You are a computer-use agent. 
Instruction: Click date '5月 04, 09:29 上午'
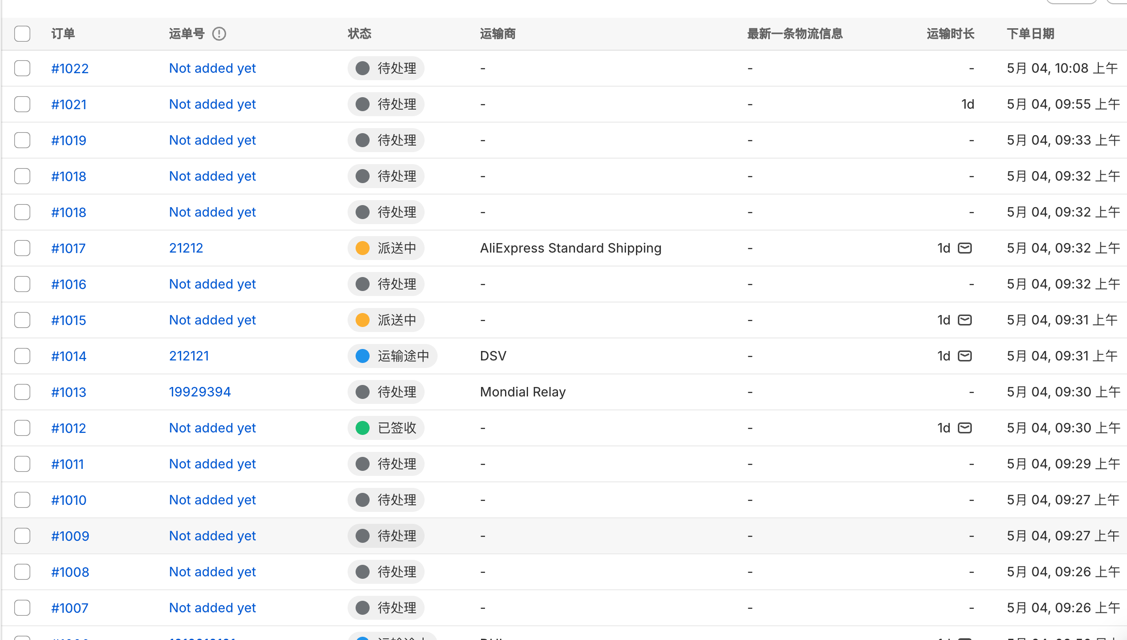1063,464
